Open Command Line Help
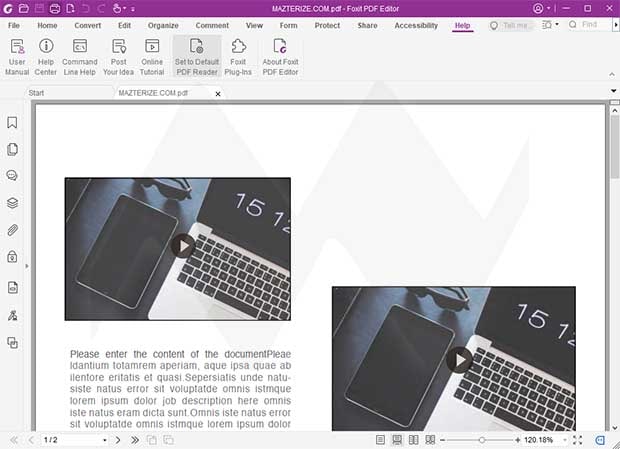 point(79,57)
